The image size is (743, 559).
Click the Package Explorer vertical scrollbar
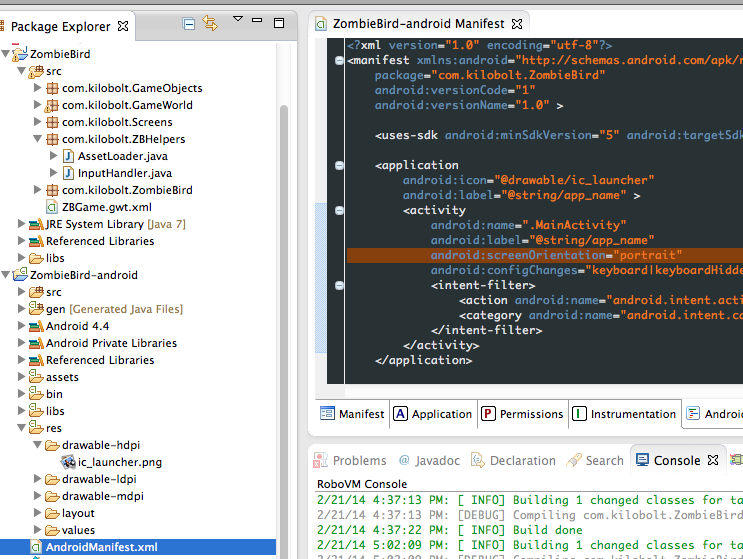(284, 332)
